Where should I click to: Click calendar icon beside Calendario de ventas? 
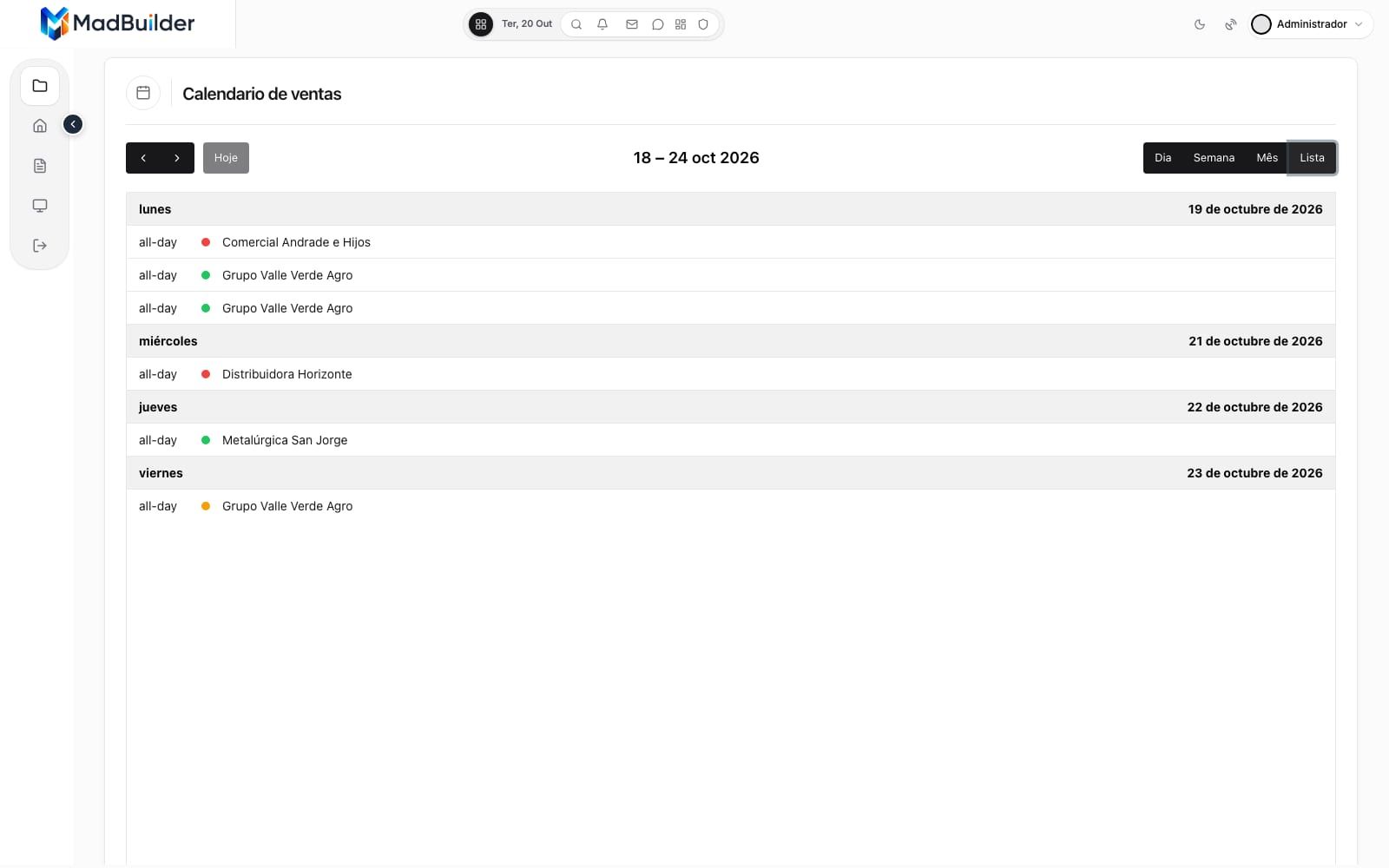coord(143,93)
